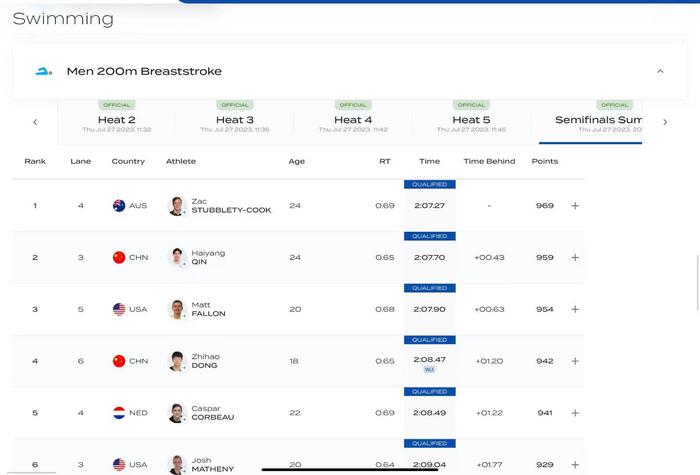Click the WJ badge under Dong's time

click(429, 370)
